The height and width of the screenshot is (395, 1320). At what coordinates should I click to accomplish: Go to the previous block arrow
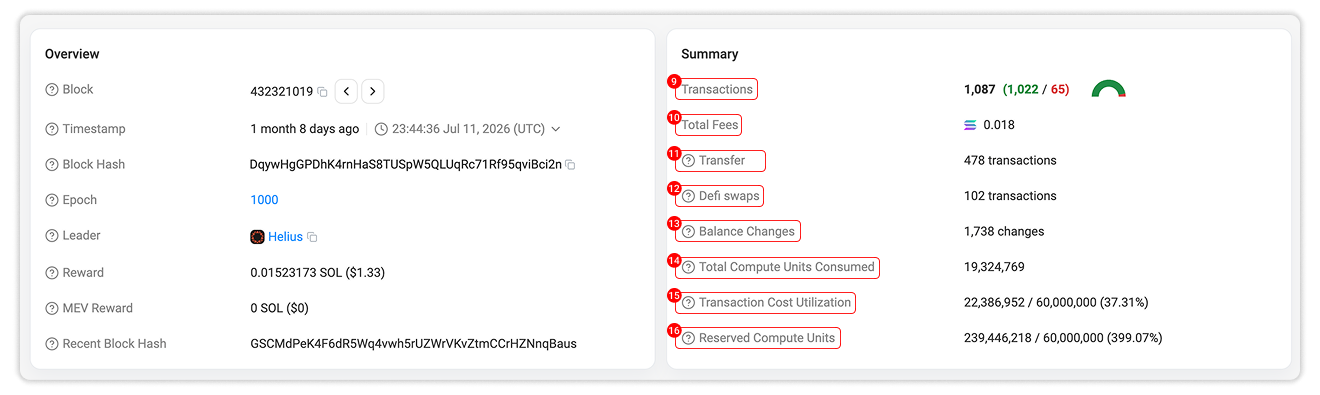tap(346, 91)
